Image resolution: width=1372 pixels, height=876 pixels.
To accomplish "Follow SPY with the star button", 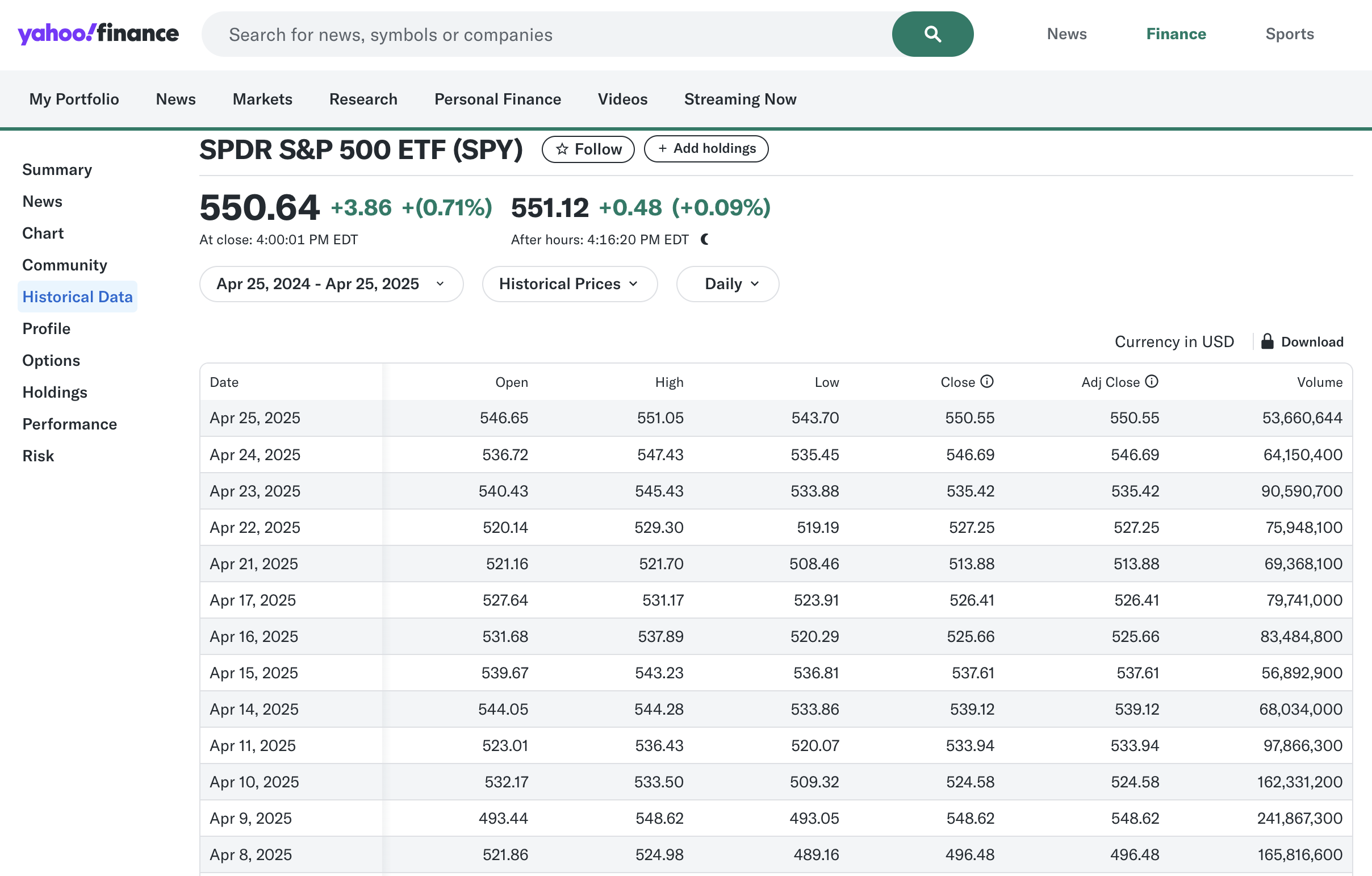I will point(588,149).
